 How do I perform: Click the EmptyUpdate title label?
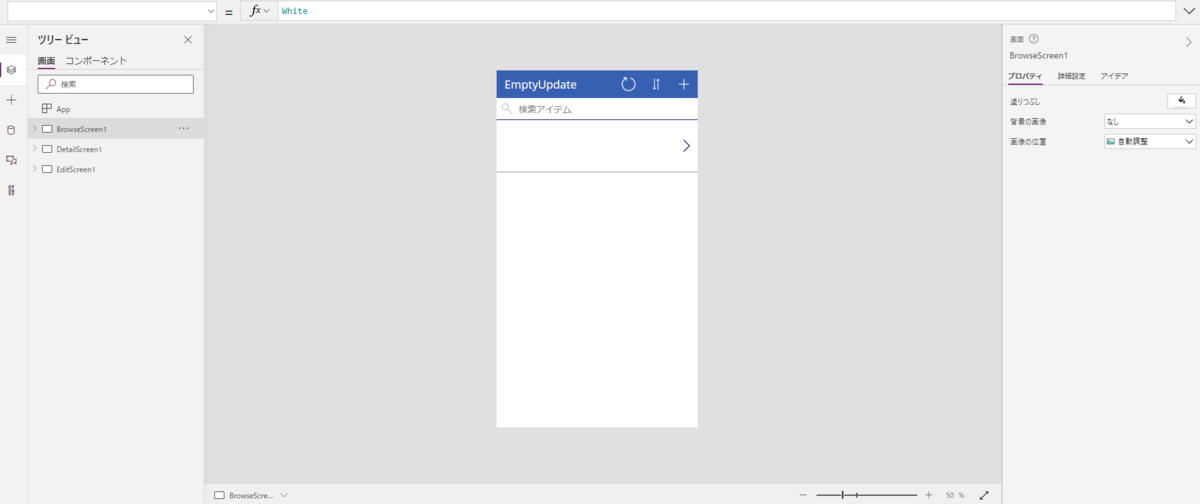pos(541,85)
